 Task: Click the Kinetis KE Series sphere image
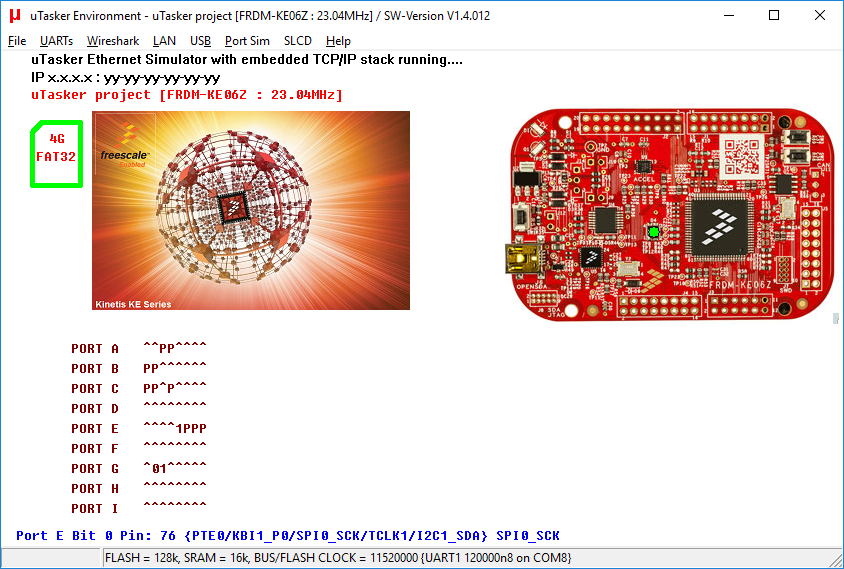point(251,210)
